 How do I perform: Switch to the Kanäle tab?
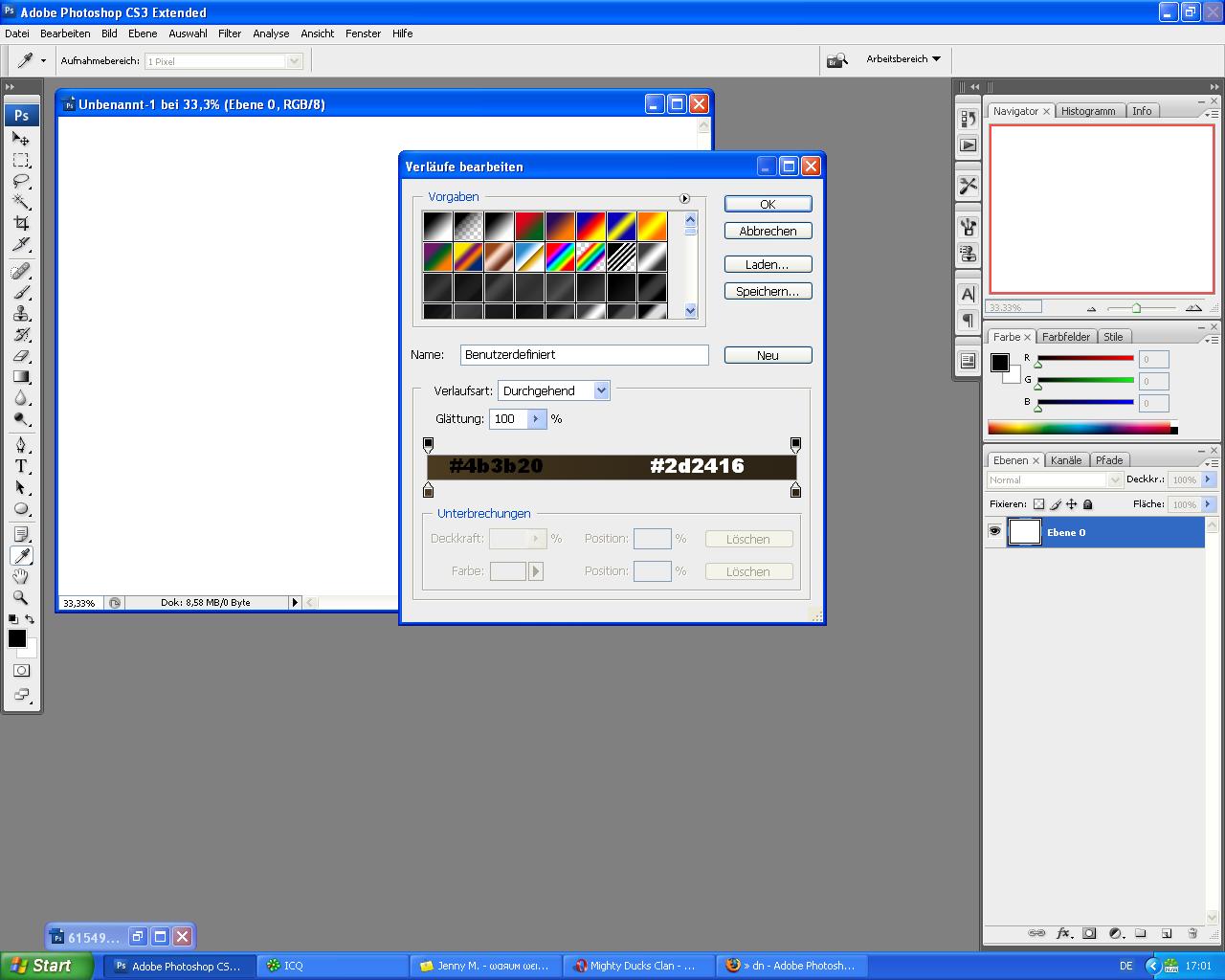click(x=1065, y=460)
